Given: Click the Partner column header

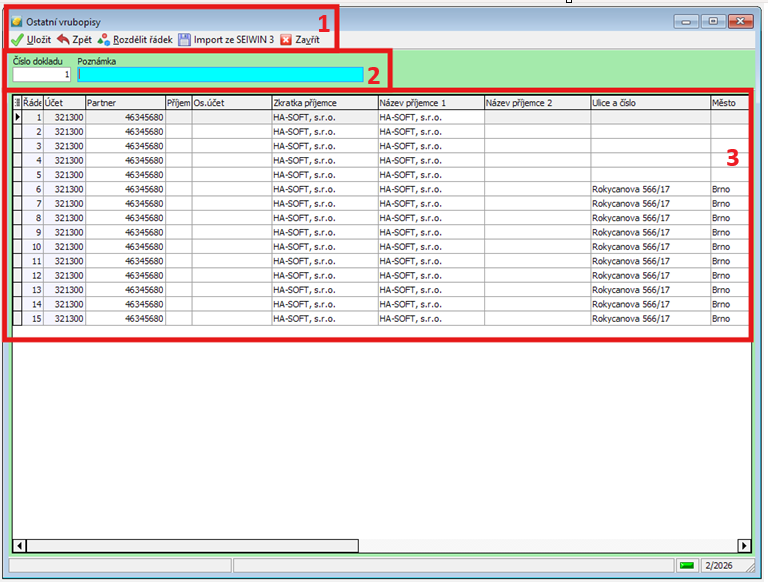Looking at the screenshot, I should tap(125, 103).
